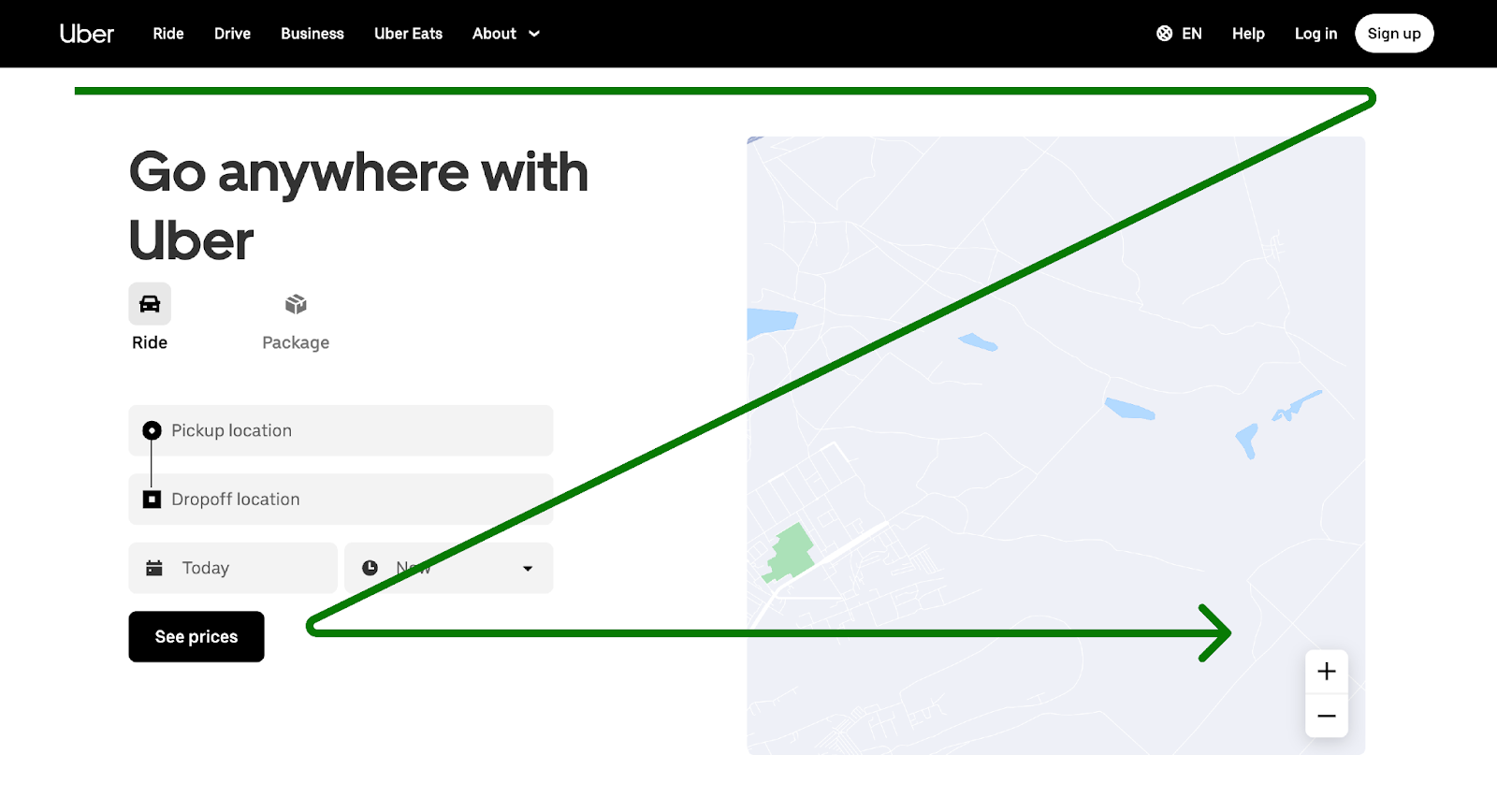Open the Help link
1497x812 pixels.
click(1248, 34)
